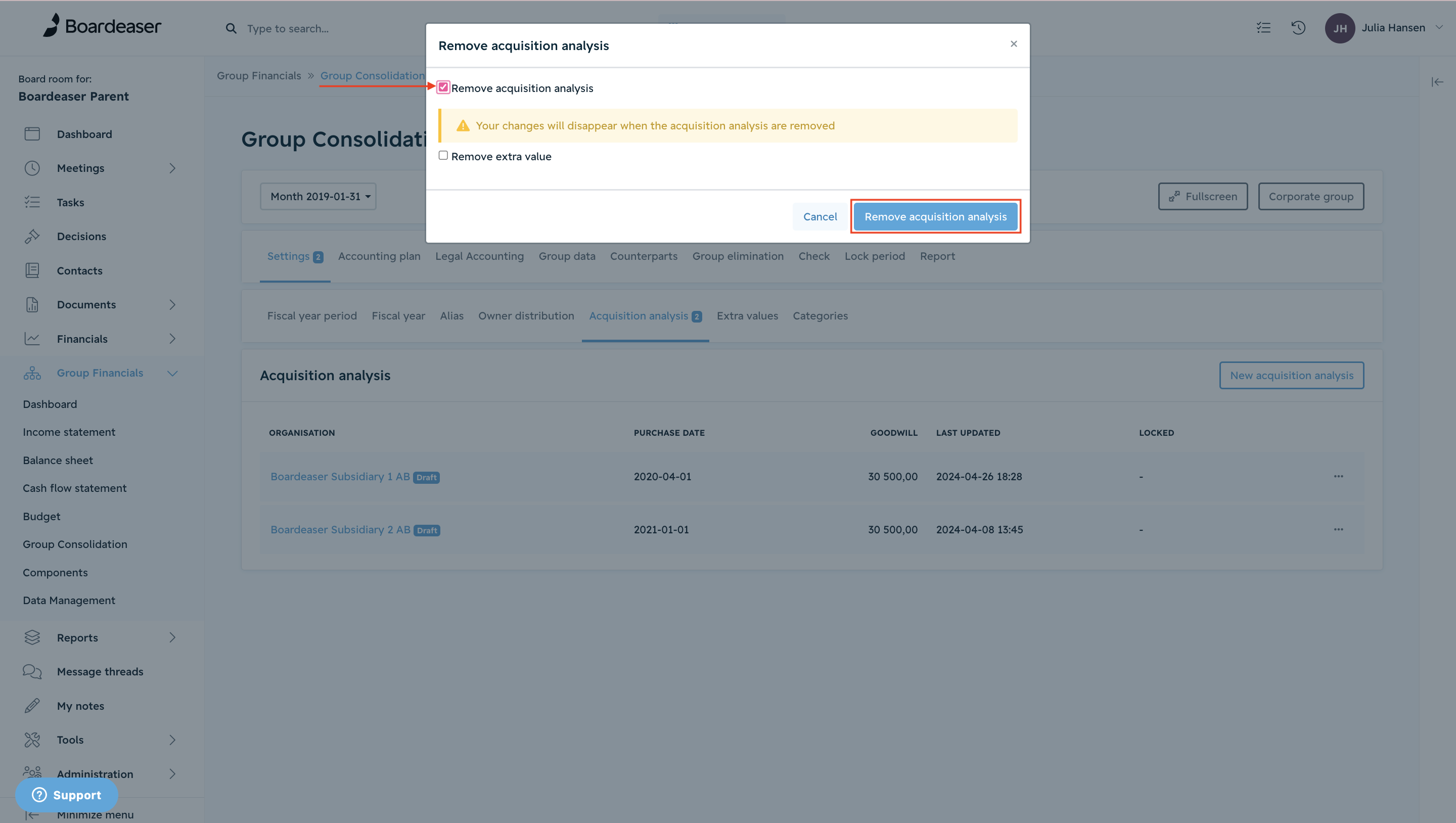The image size is (1456, 823).
Task: Click the Fullscreen button
Action: 1203,197
